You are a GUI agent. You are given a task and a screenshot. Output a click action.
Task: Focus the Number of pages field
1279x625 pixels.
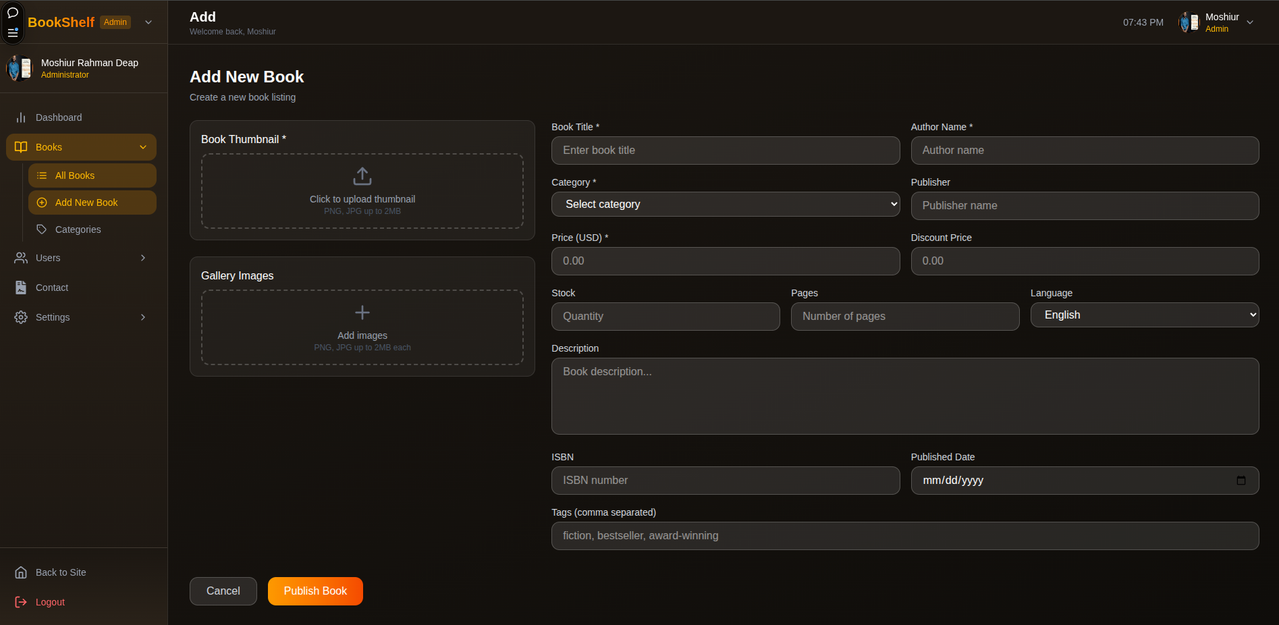[905, 316]
